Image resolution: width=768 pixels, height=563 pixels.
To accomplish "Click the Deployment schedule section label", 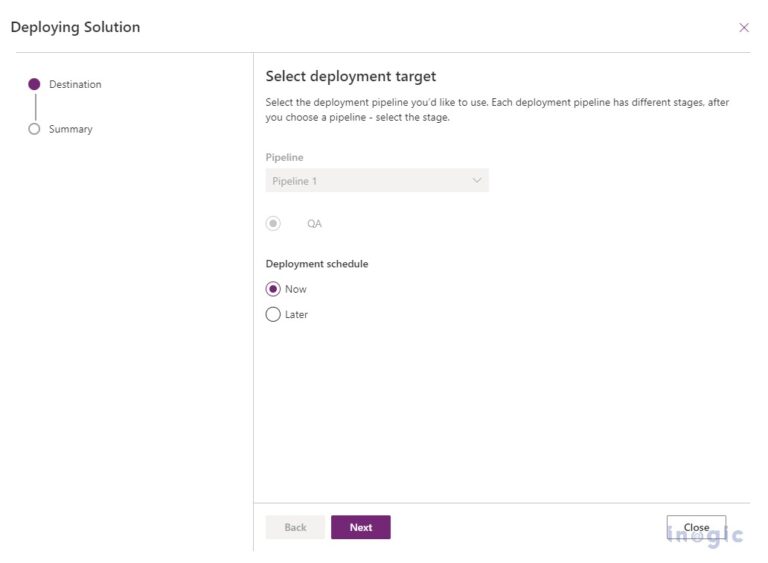I will [x=317, y=264].
